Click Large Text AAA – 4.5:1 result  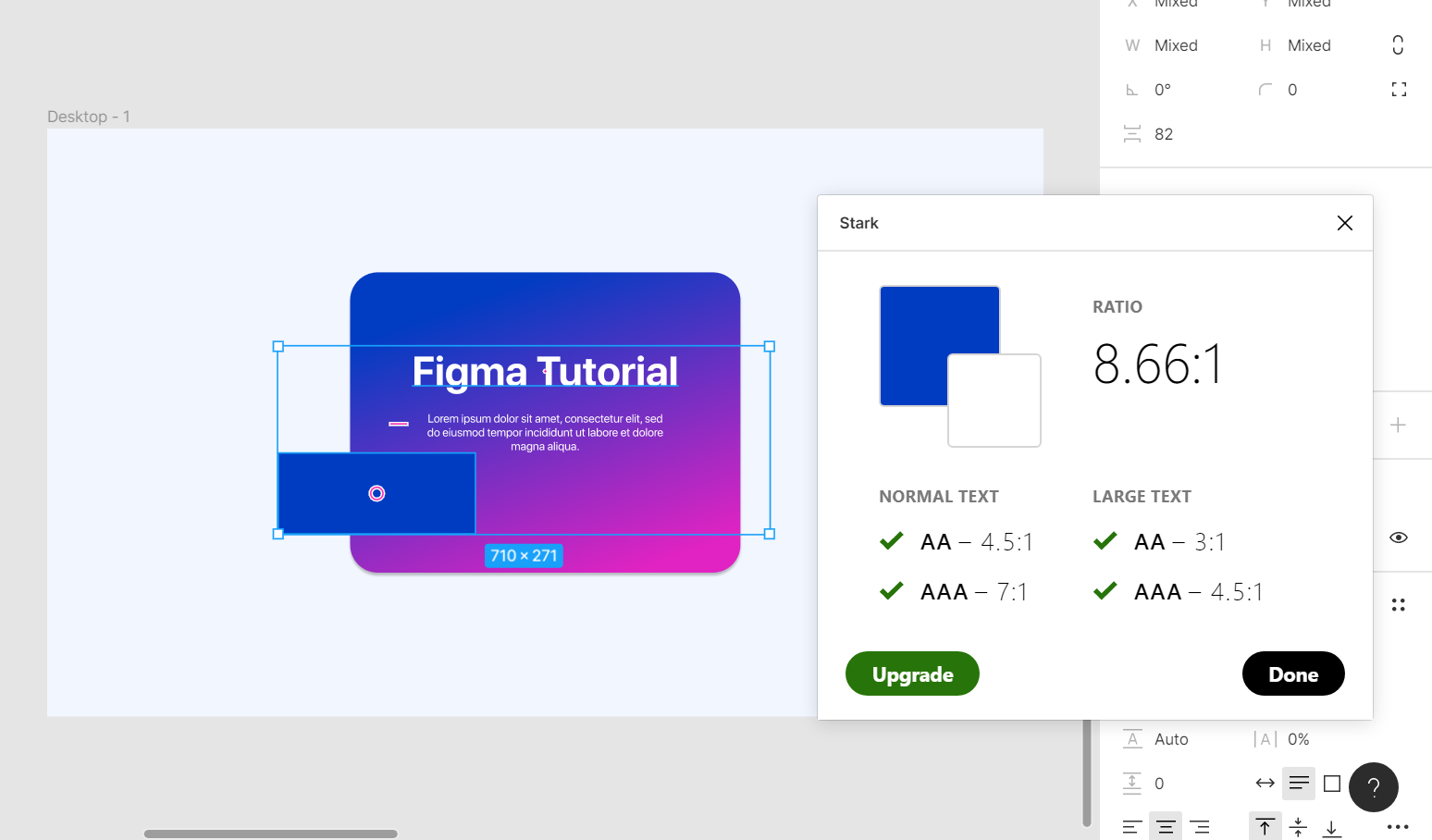coord(1178,591)
